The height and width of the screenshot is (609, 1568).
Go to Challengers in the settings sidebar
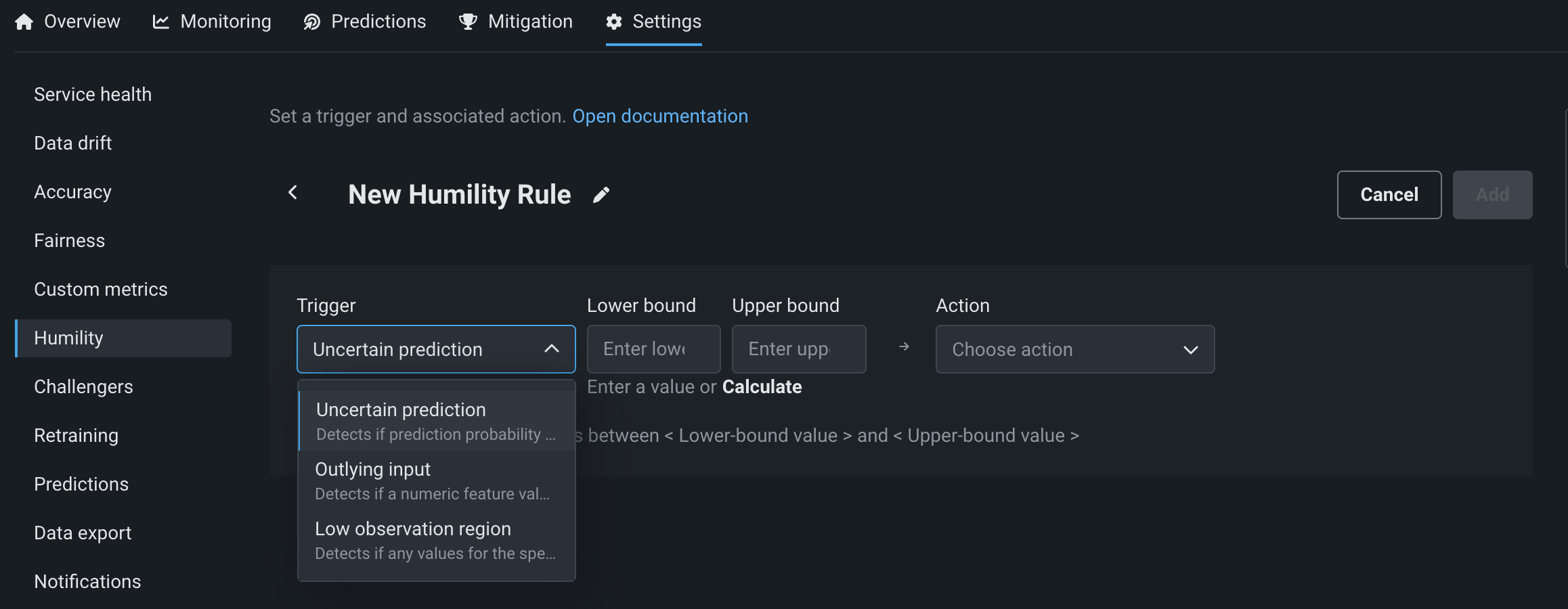[84, 387]
